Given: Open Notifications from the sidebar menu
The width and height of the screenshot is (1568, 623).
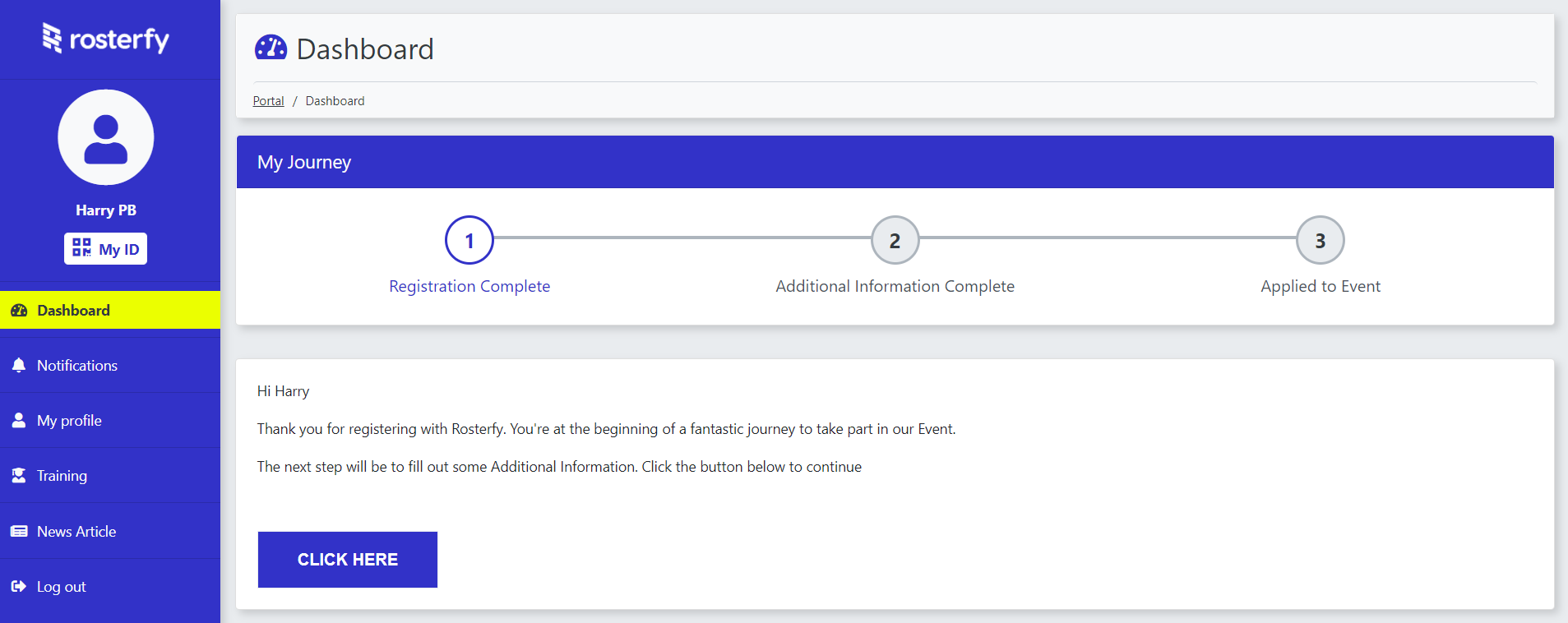Looking at the screenshot, I should [76, 365].
